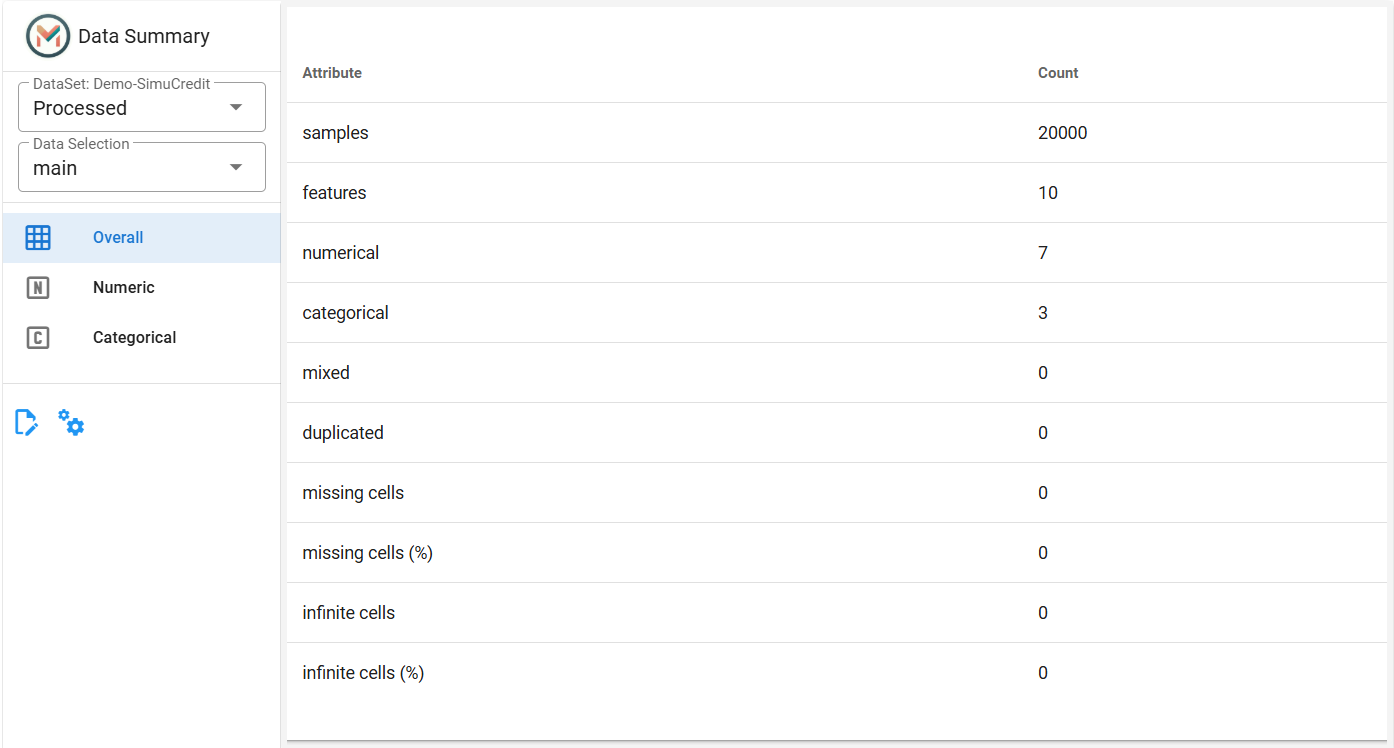Select the samples row

(x=837, y=133)
